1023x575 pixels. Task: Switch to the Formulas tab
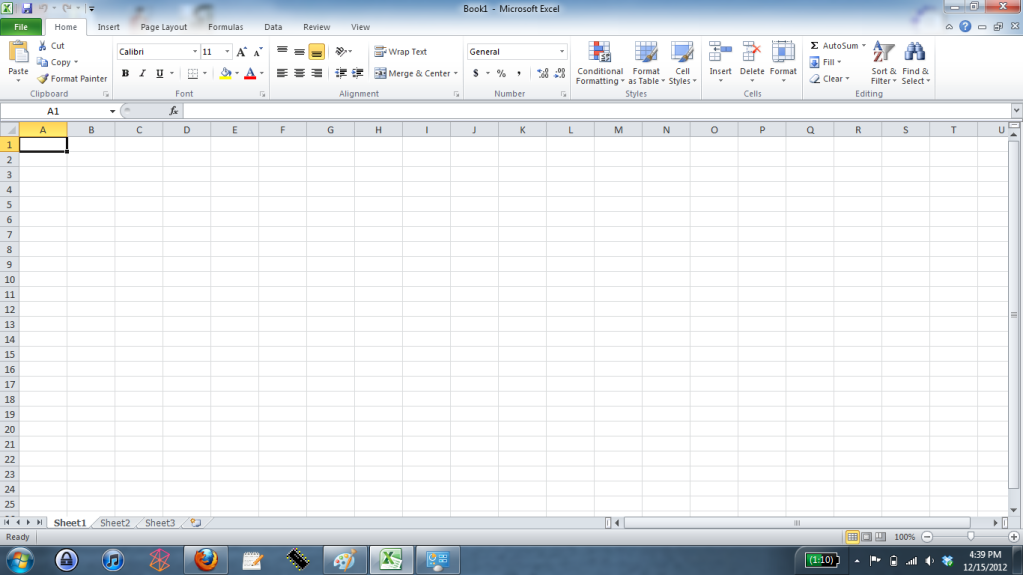(x=226, y=27)
